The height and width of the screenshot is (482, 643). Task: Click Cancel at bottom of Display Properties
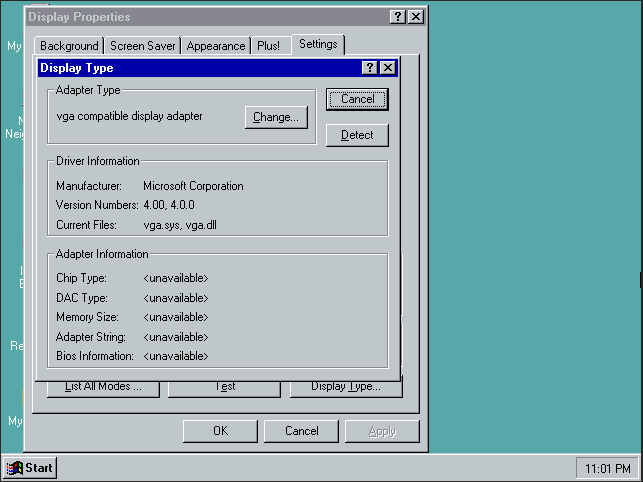click(301, 431)
